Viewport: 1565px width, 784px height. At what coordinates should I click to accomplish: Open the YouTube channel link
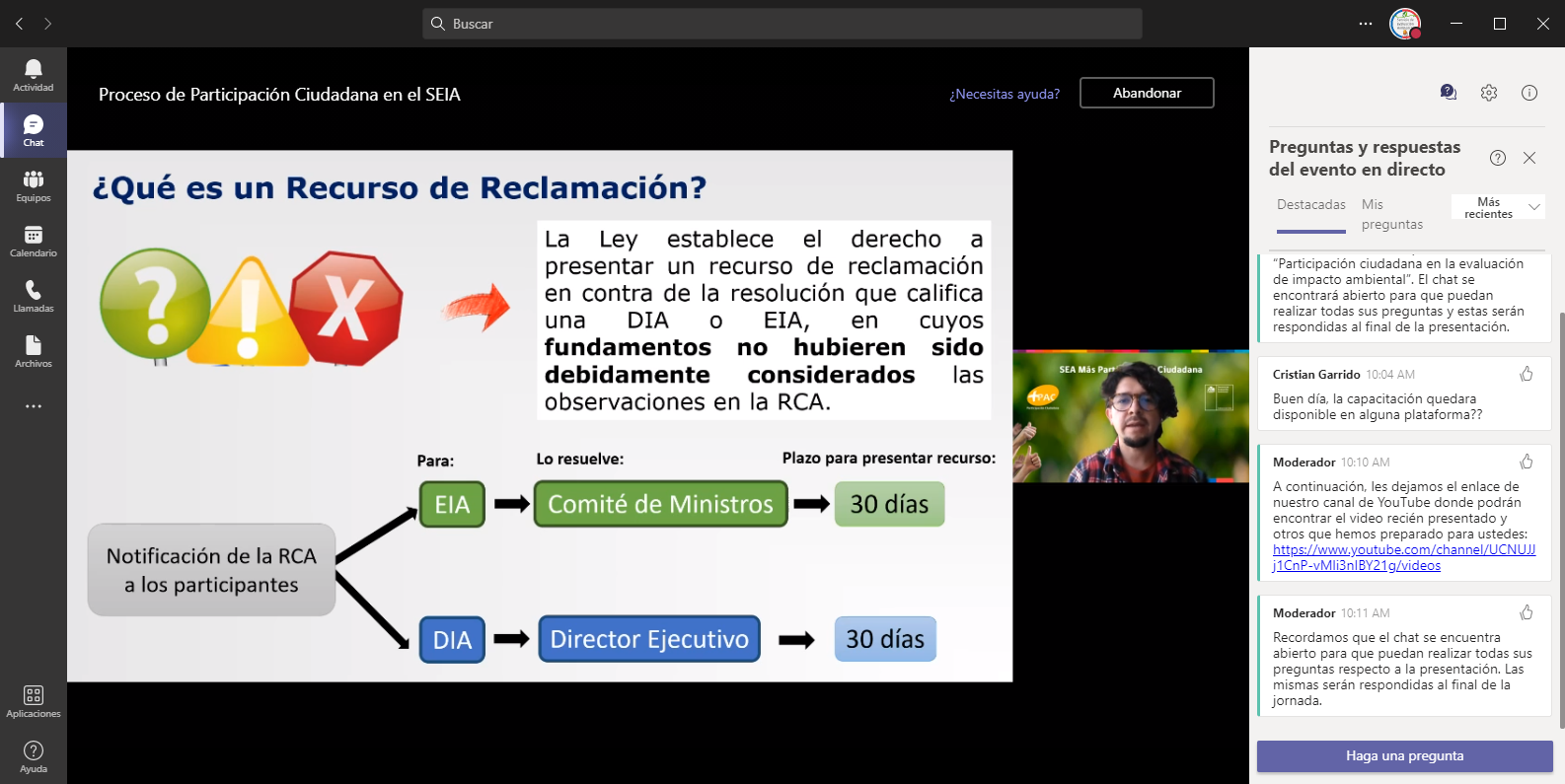[x=1403, y=557]
